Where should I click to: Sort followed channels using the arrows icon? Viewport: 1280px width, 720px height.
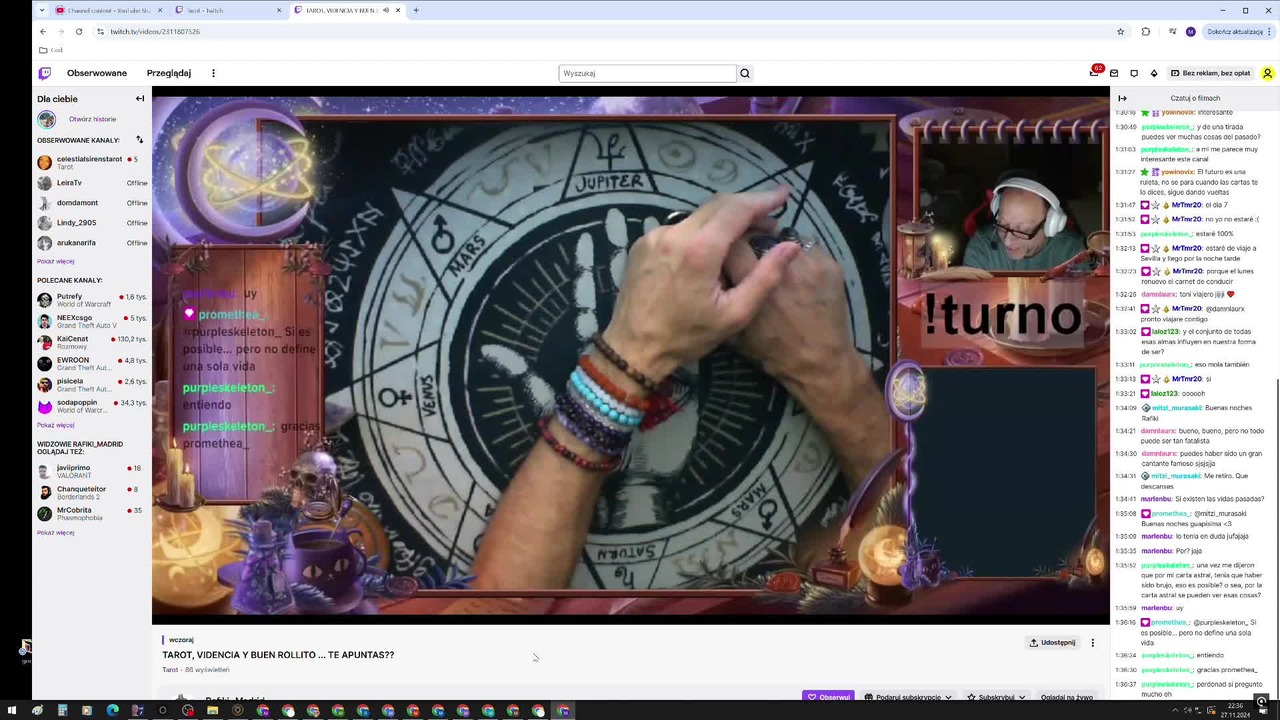click(x=140, y=140)
